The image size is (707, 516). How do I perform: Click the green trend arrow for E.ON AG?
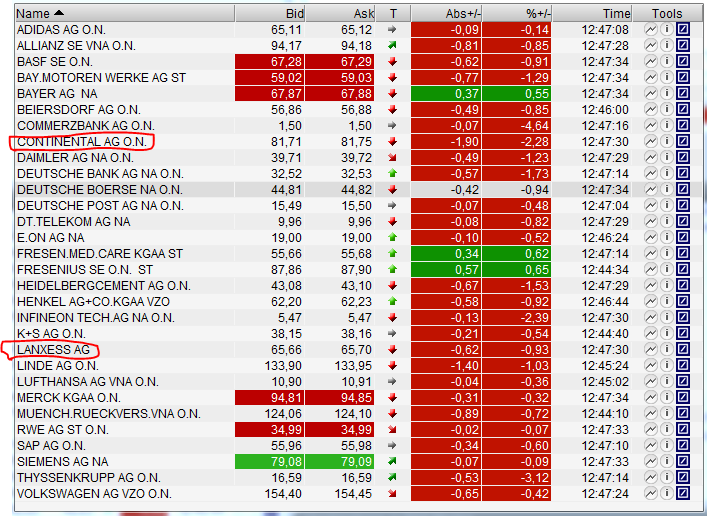pos(393,237)
